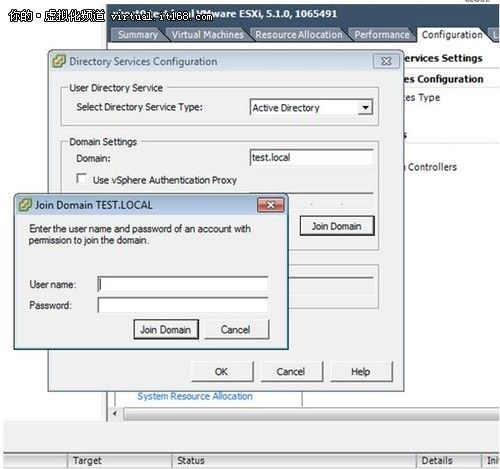Focus the Password input field
500x469 pixels.
[x=183, y=305]
